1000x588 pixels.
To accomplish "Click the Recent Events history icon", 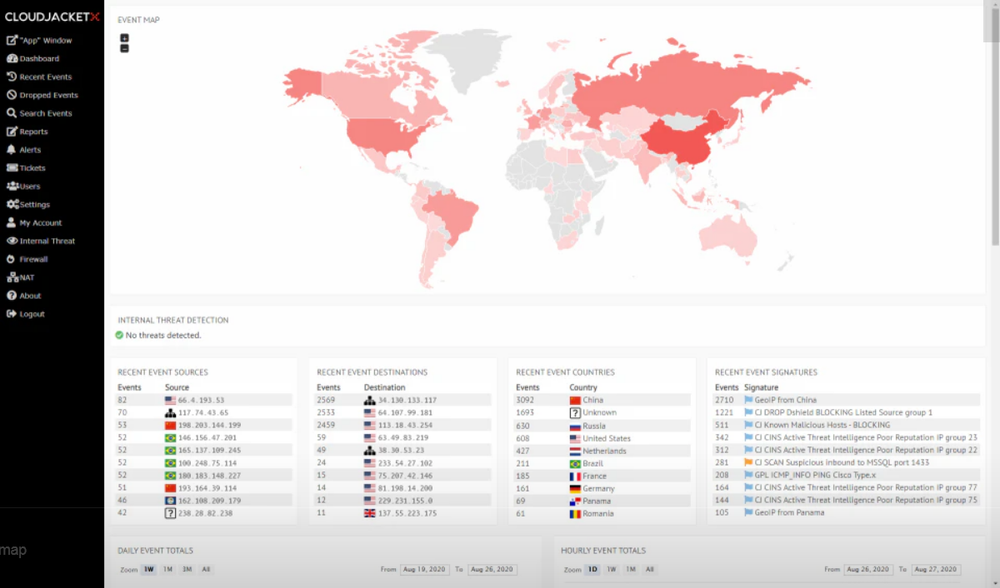I will [x=11, y=77].
